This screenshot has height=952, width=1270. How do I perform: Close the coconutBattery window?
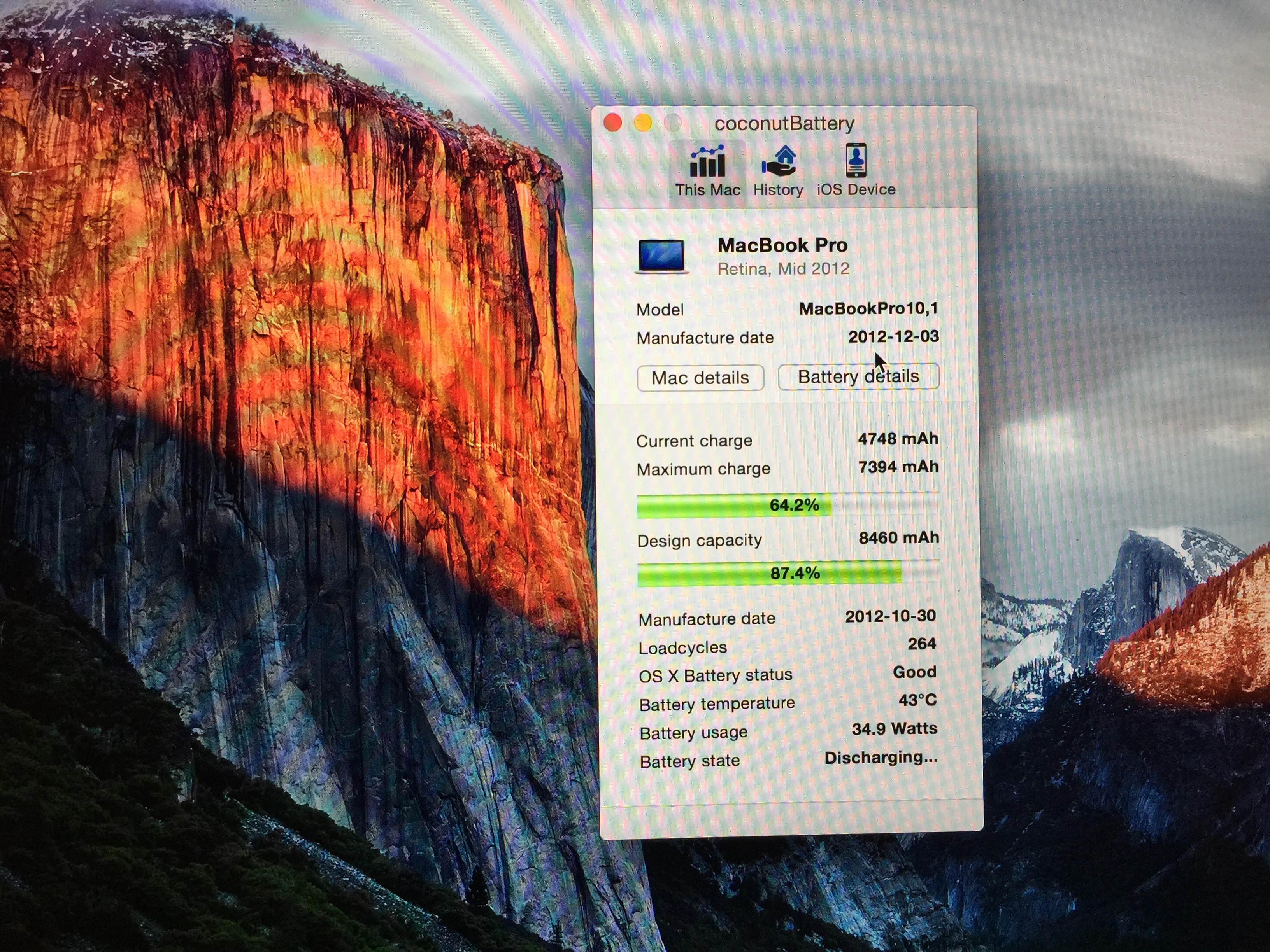click(612, 123)
